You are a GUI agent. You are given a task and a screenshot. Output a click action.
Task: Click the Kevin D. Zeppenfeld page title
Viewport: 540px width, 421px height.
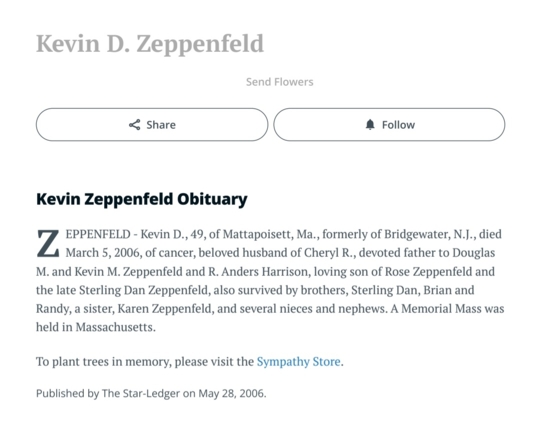coord(150,44)
